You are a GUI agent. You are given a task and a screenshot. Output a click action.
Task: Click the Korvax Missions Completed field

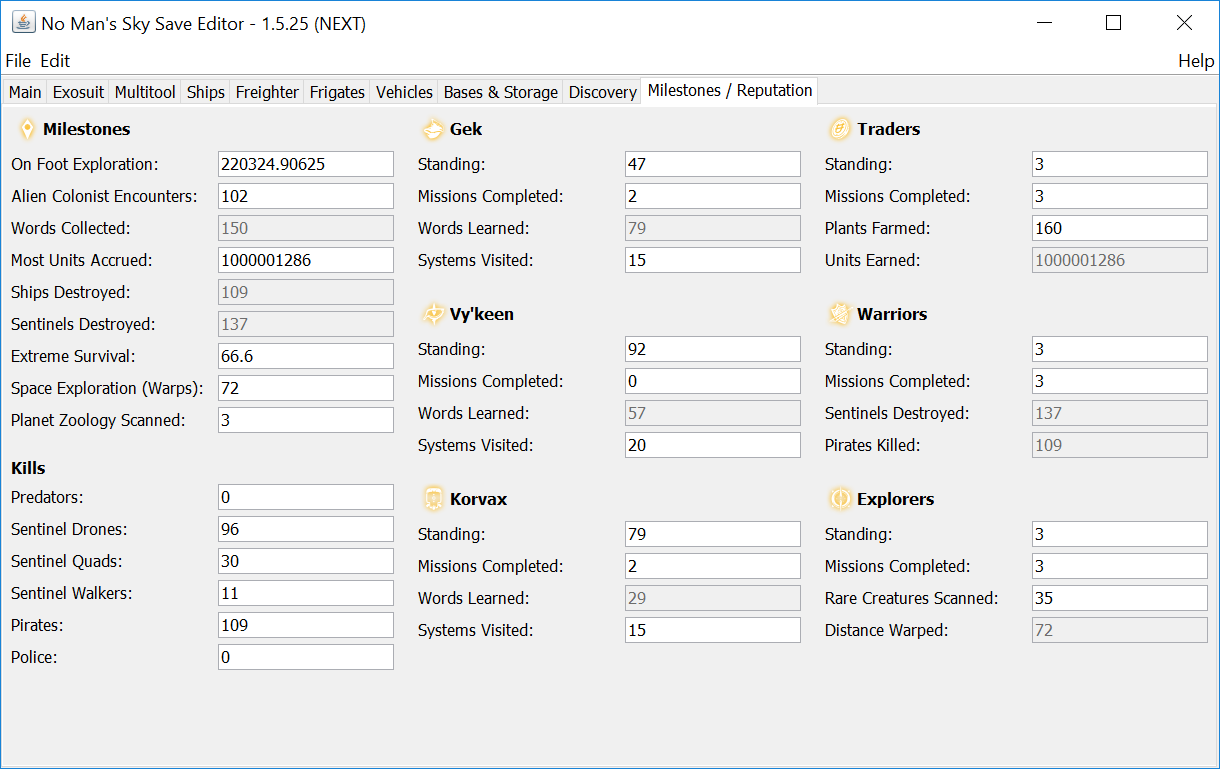713,566
